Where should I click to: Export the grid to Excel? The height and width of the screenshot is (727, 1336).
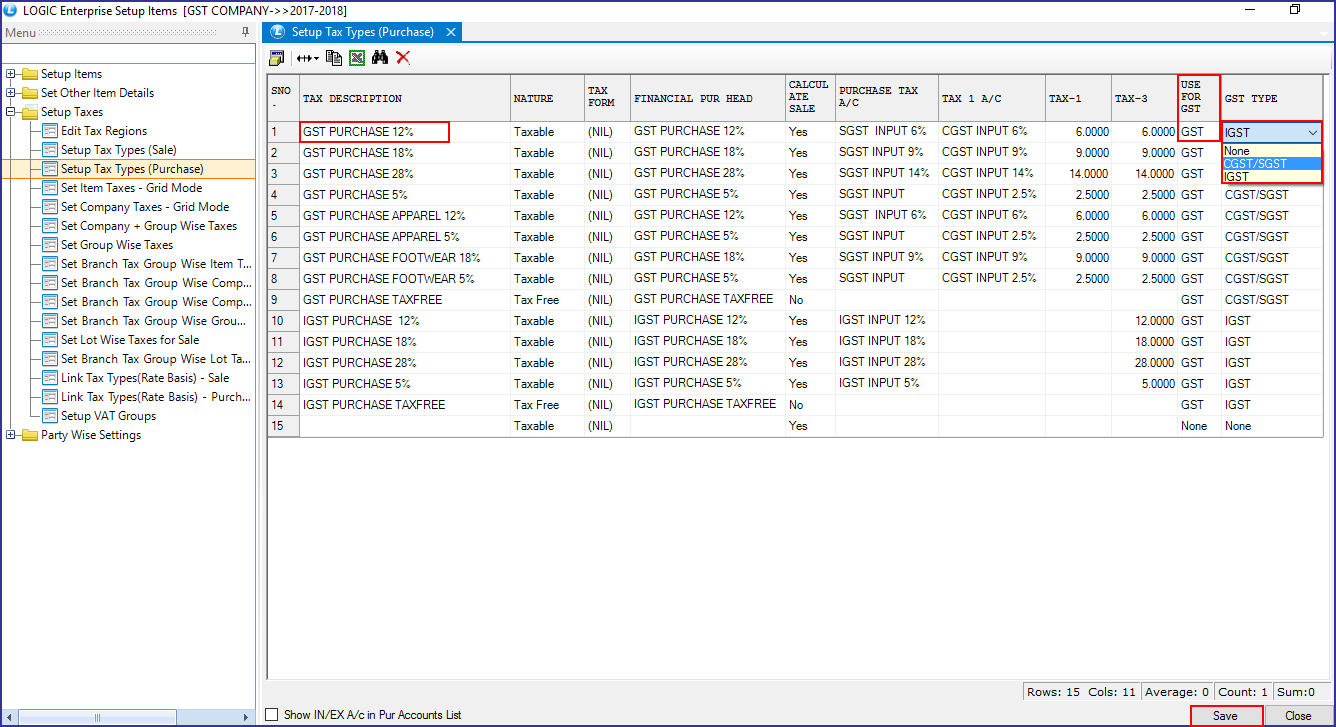(357, 58)
